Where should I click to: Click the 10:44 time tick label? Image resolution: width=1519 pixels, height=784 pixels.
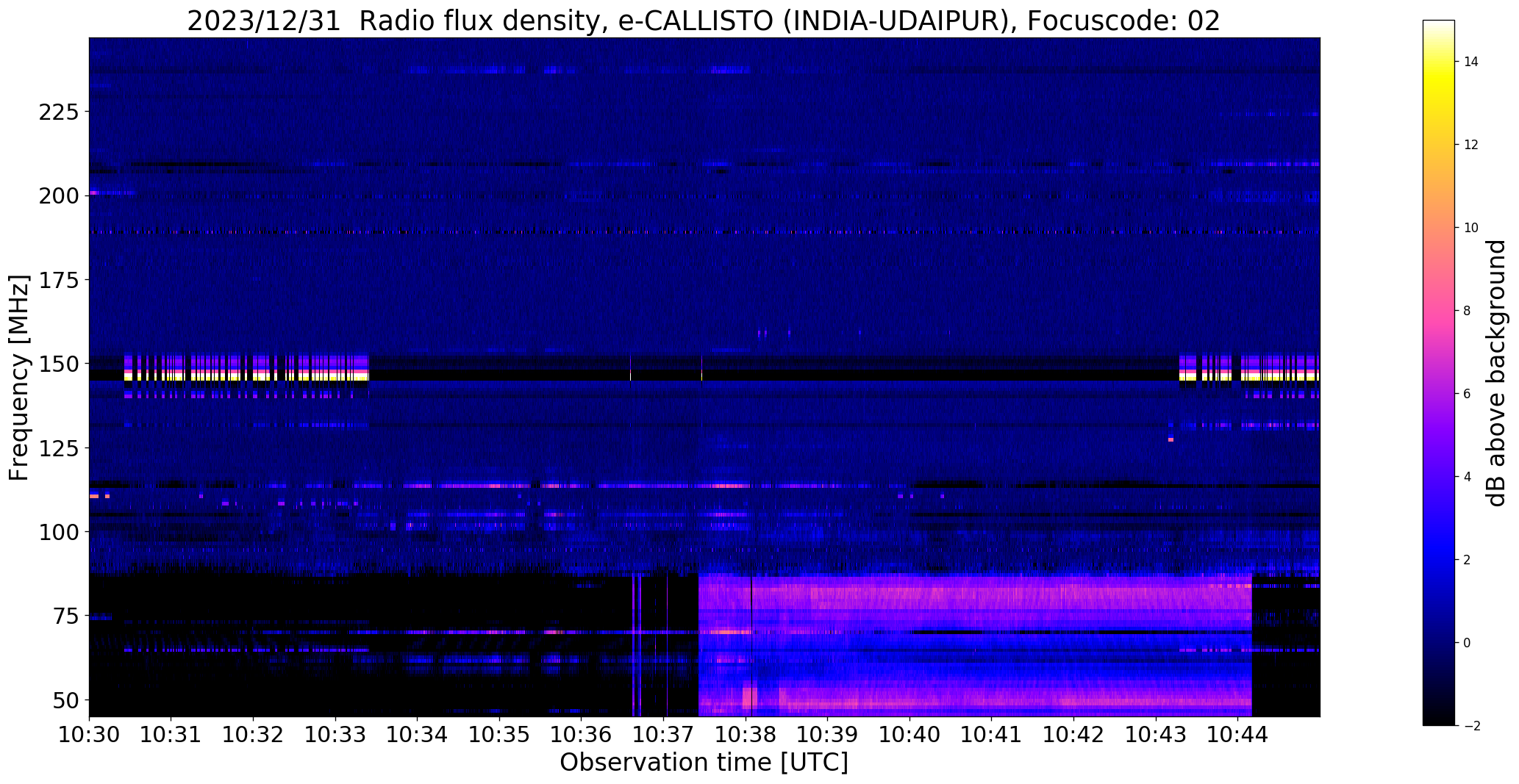1238,734
